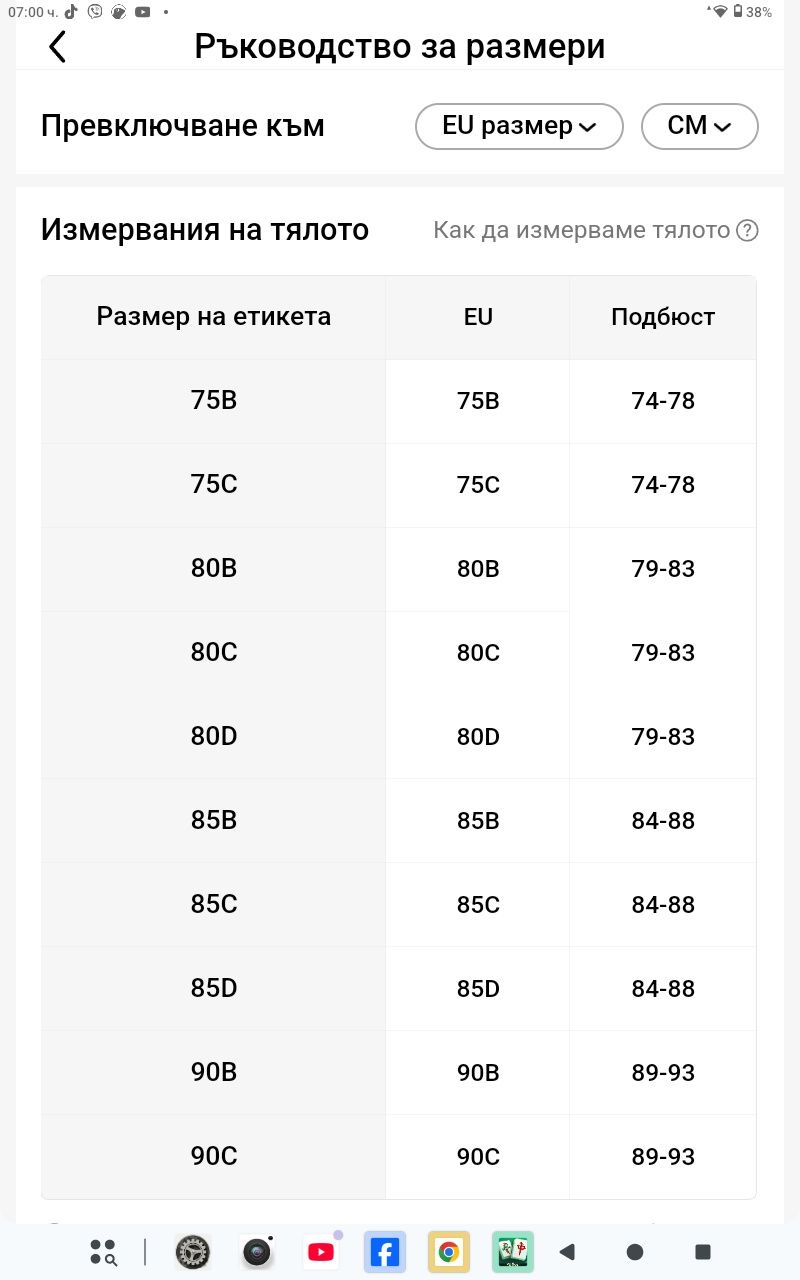Launch YouTube from the taskbar
Viewport: 800px width, 1280px height.
pyautogui.click(x=321, y=1252)
